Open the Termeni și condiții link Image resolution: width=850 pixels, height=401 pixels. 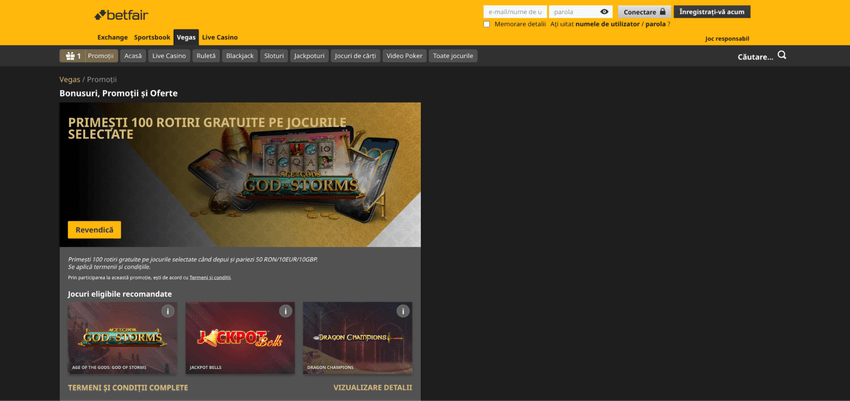(210, 277)
